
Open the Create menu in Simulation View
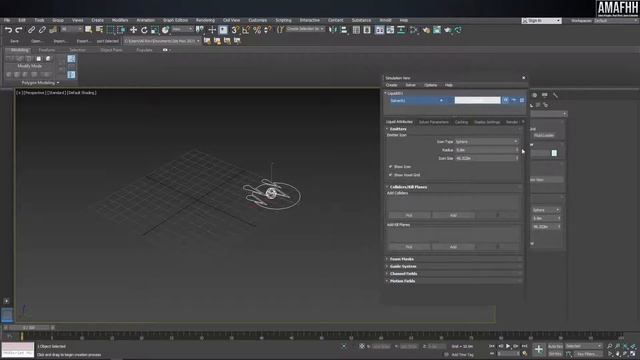click(391, 85)
